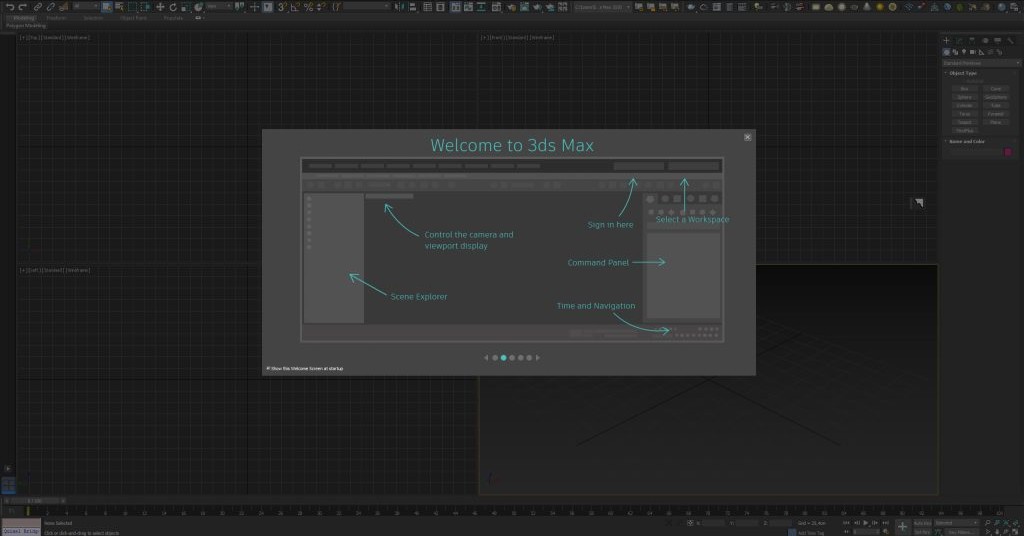1024x536 pixels.
Task: Click the Teapot primitive button
Action: tap(965, 122)
